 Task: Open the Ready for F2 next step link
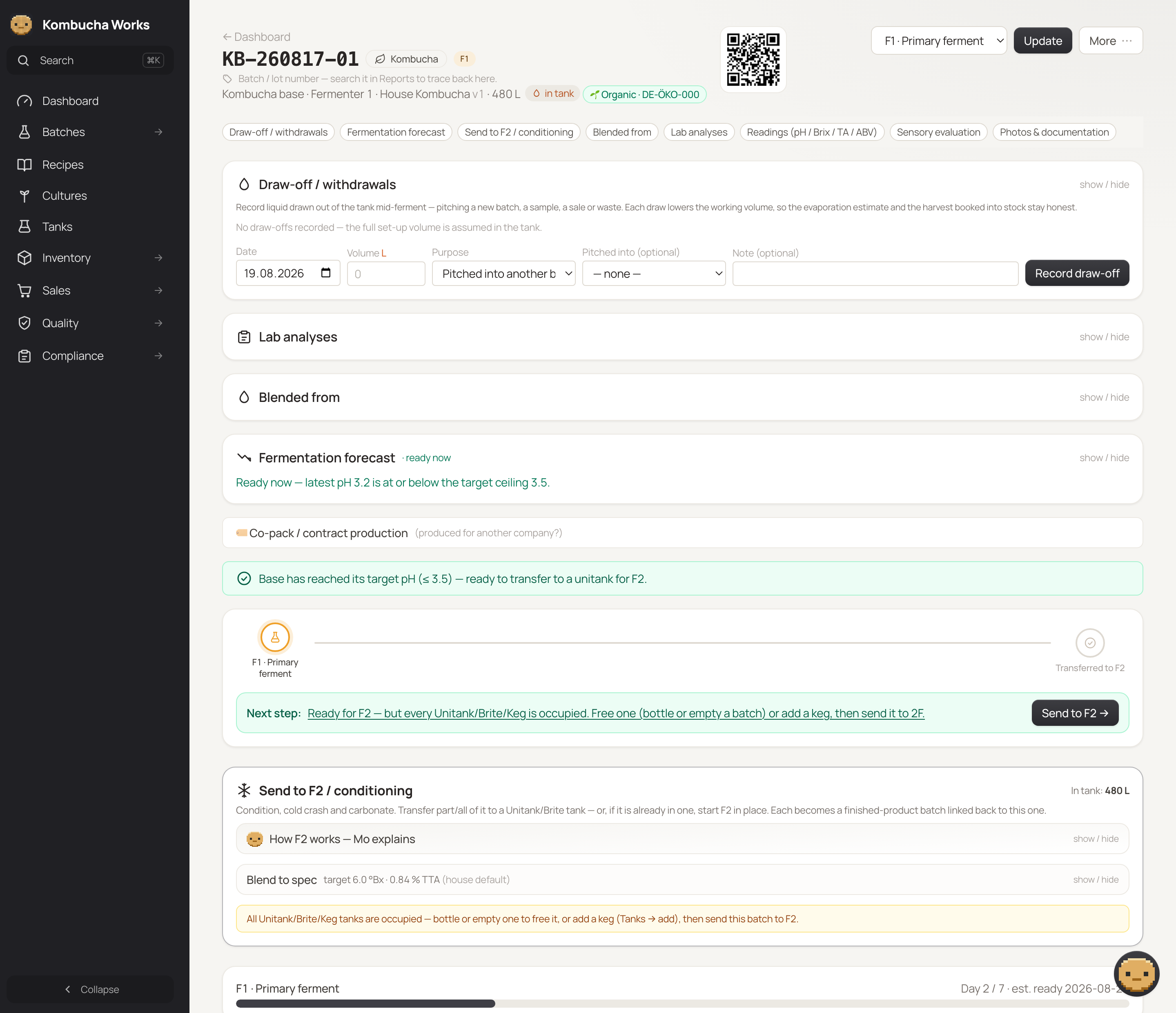[616, 713]
